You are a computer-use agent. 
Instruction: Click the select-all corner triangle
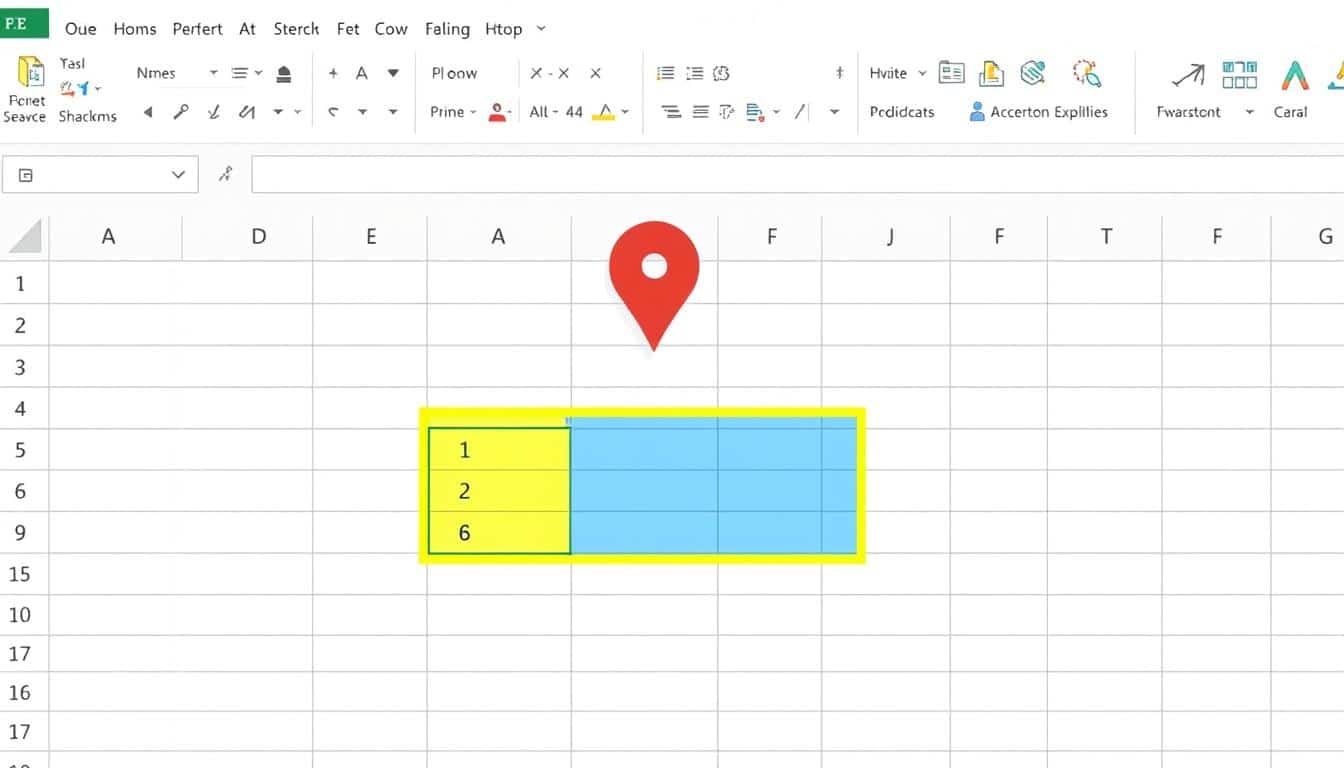[x=25, y=238]
